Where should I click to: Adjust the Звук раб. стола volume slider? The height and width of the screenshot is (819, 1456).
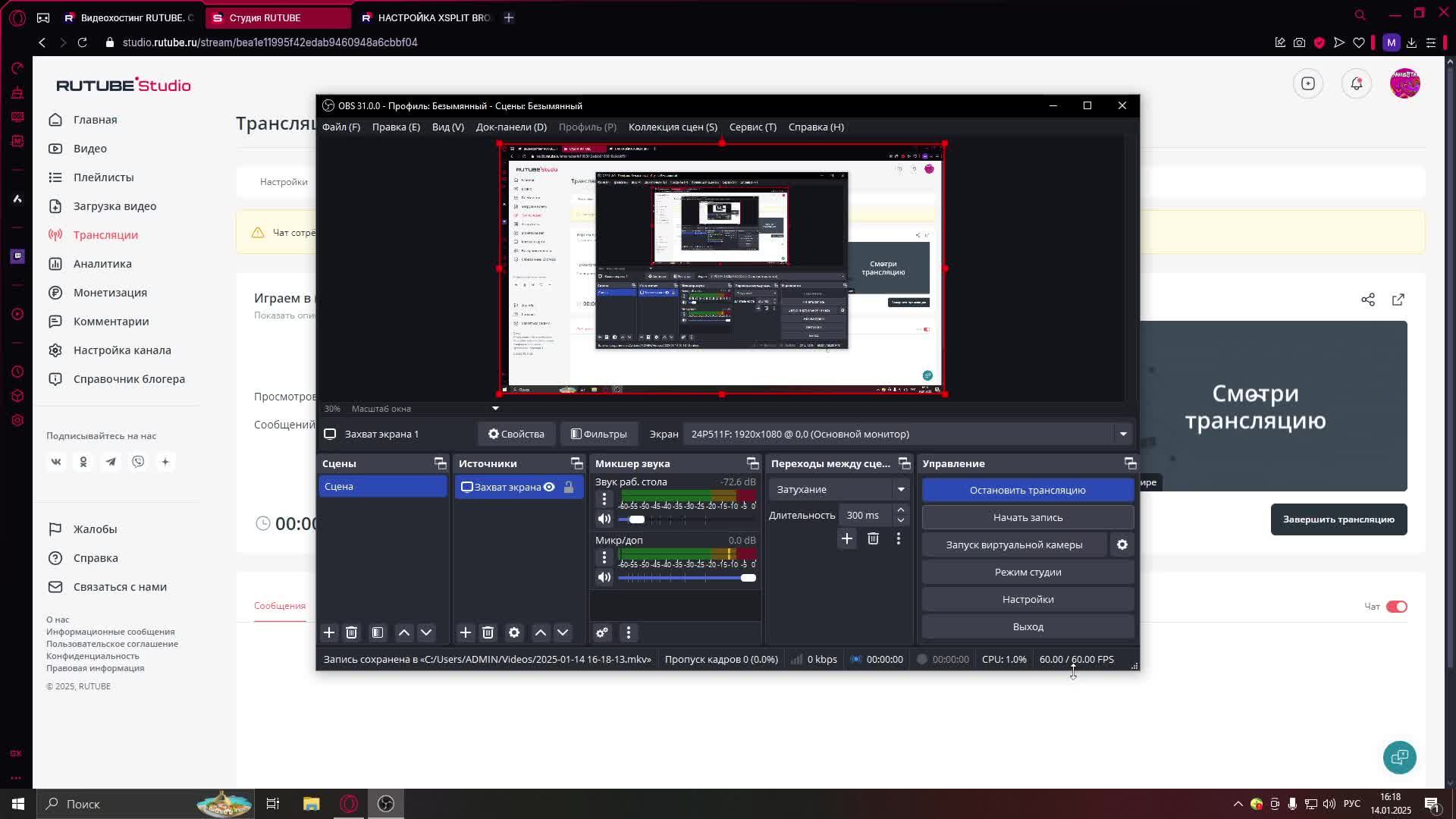(637, 519)
